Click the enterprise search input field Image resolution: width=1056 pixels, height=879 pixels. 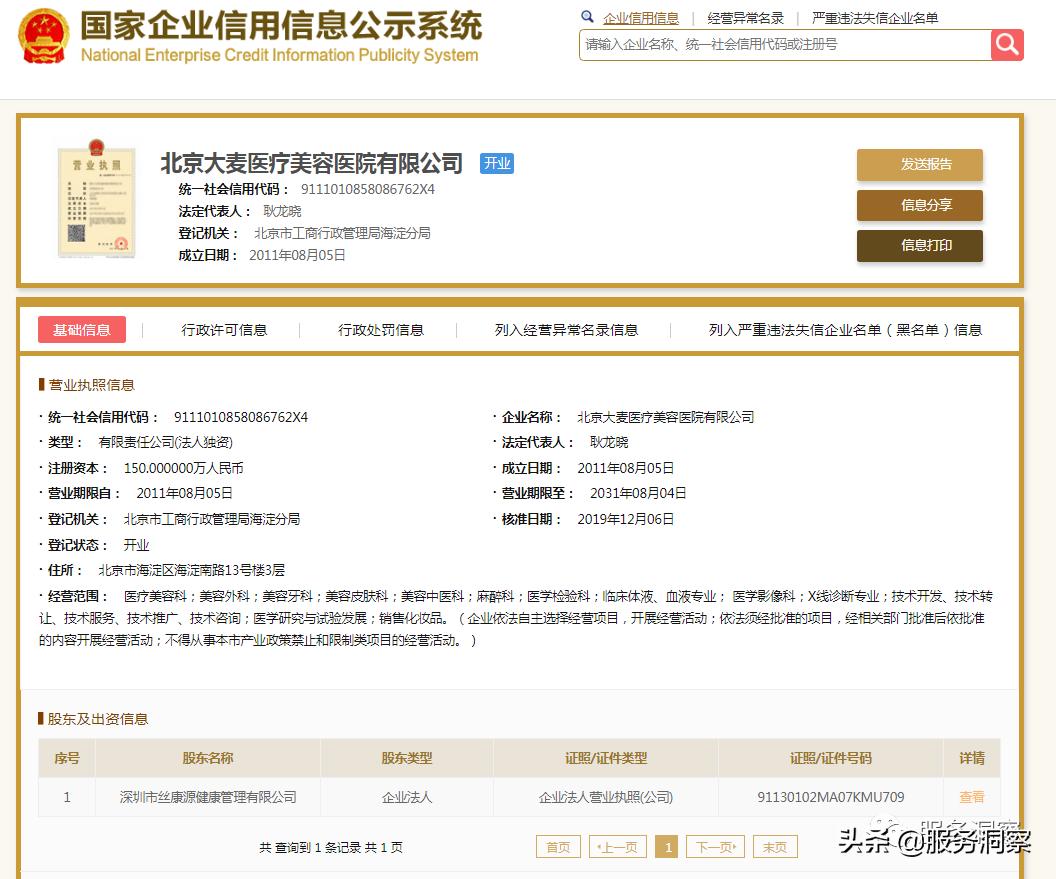pos(780,45)
